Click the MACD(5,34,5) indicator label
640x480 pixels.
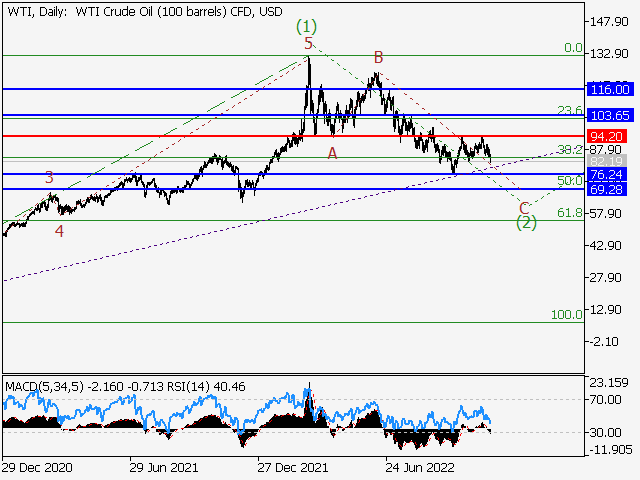click(x=44, y=387)
